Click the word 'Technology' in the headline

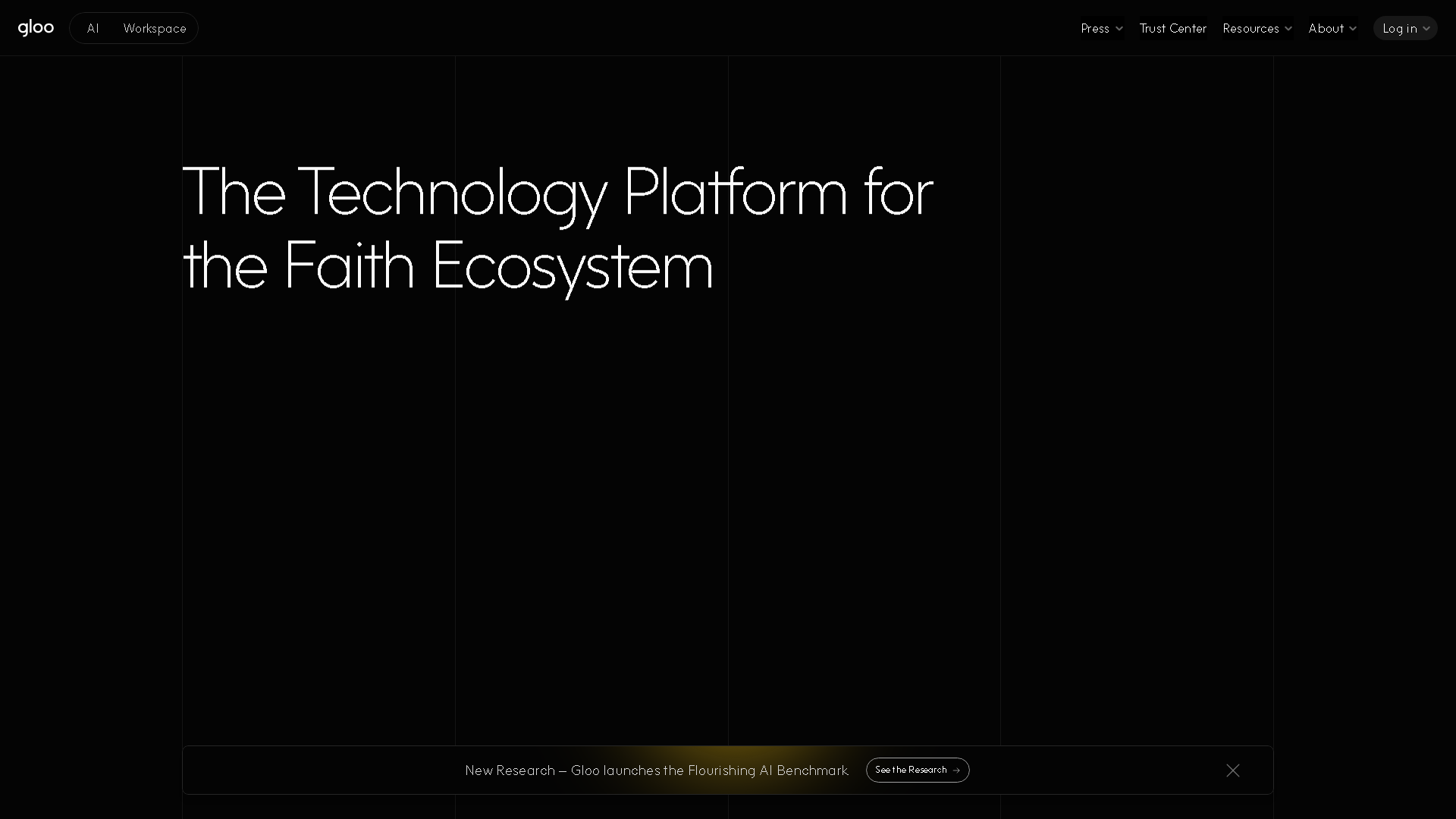pos(452,193)
